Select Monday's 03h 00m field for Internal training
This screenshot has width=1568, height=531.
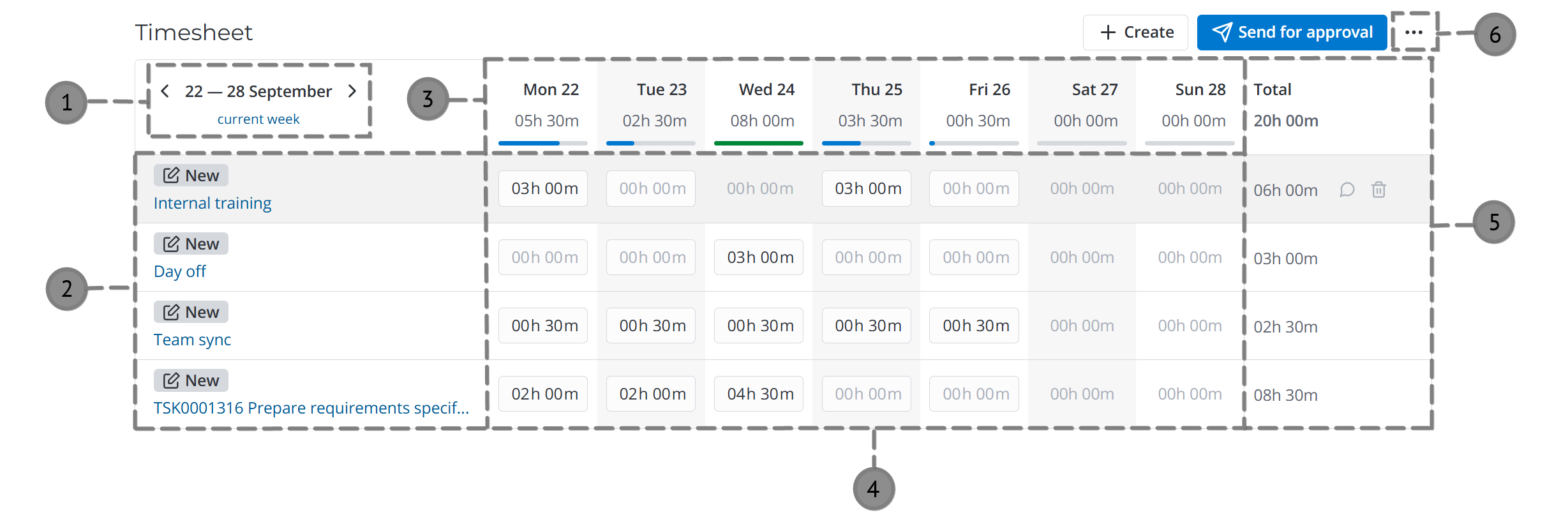[542, 188]
